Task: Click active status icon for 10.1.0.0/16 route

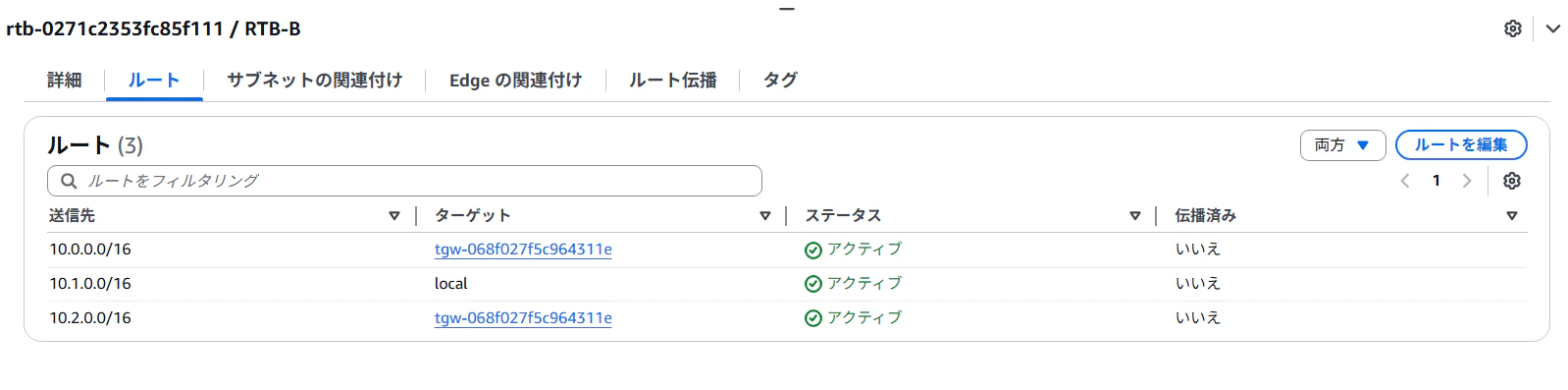Action: click(812, 284)
